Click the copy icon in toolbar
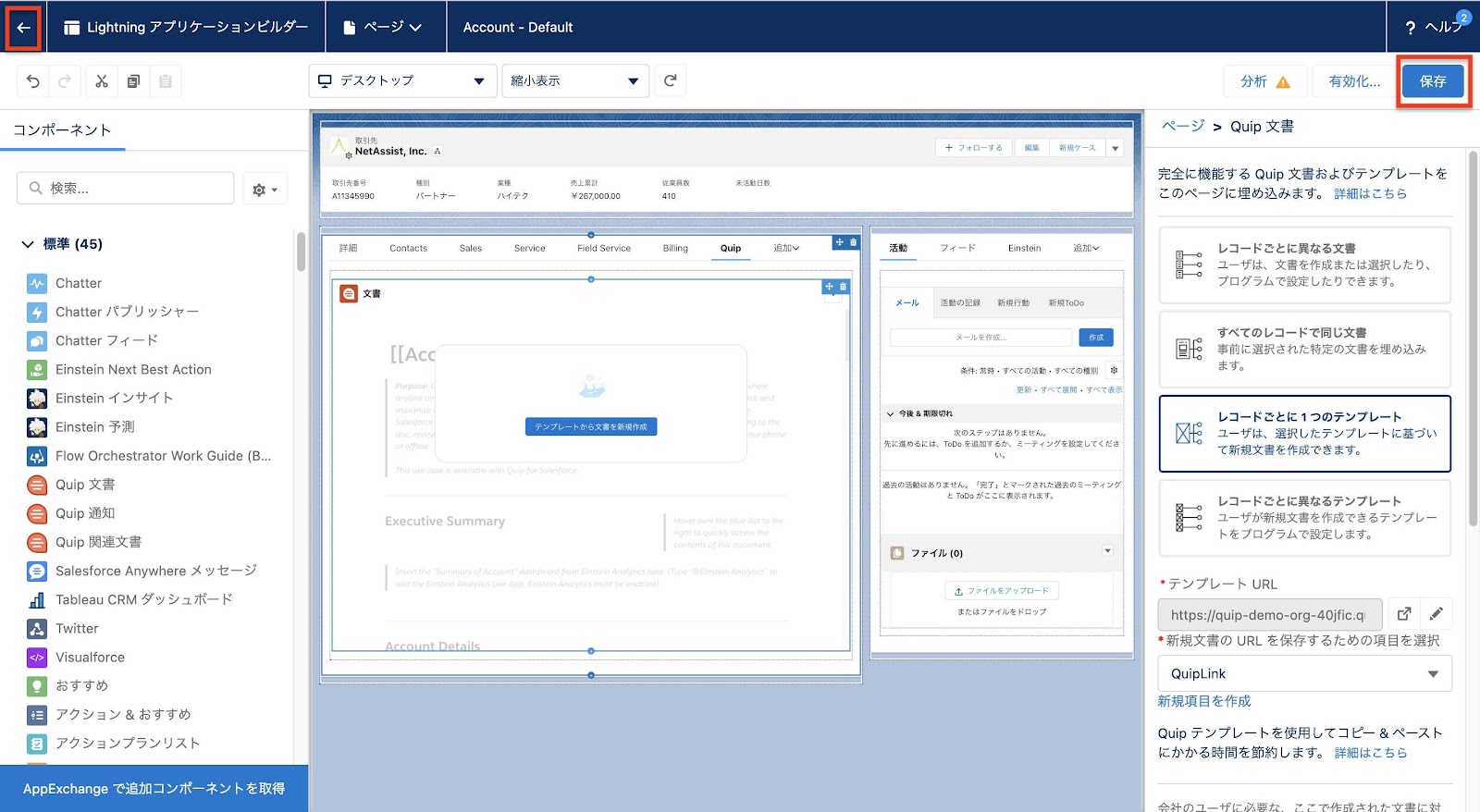1480x812 pixels. click(x=133, y=81)
